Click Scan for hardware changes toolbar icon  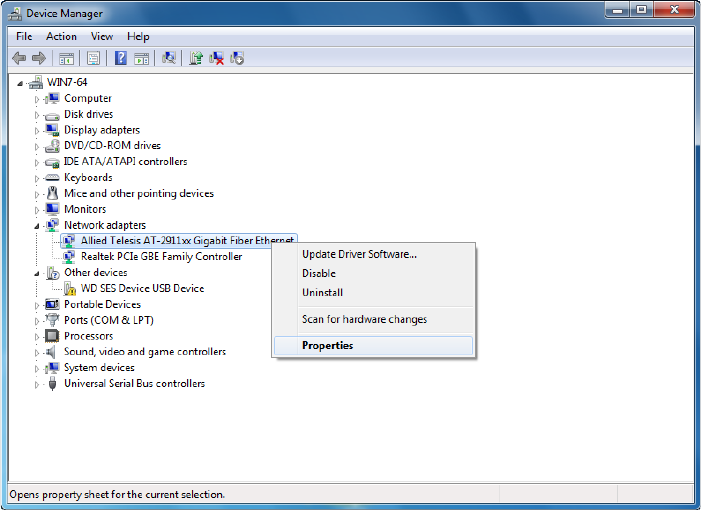point(169,58)
